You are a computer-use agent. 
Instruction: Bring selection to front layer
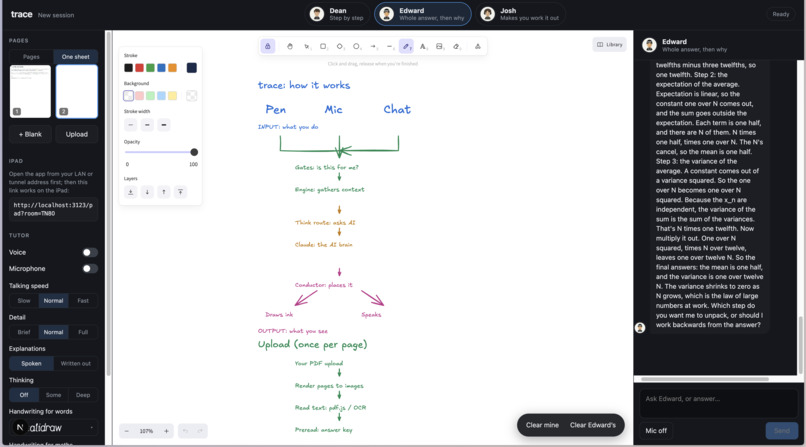[180, 192]
